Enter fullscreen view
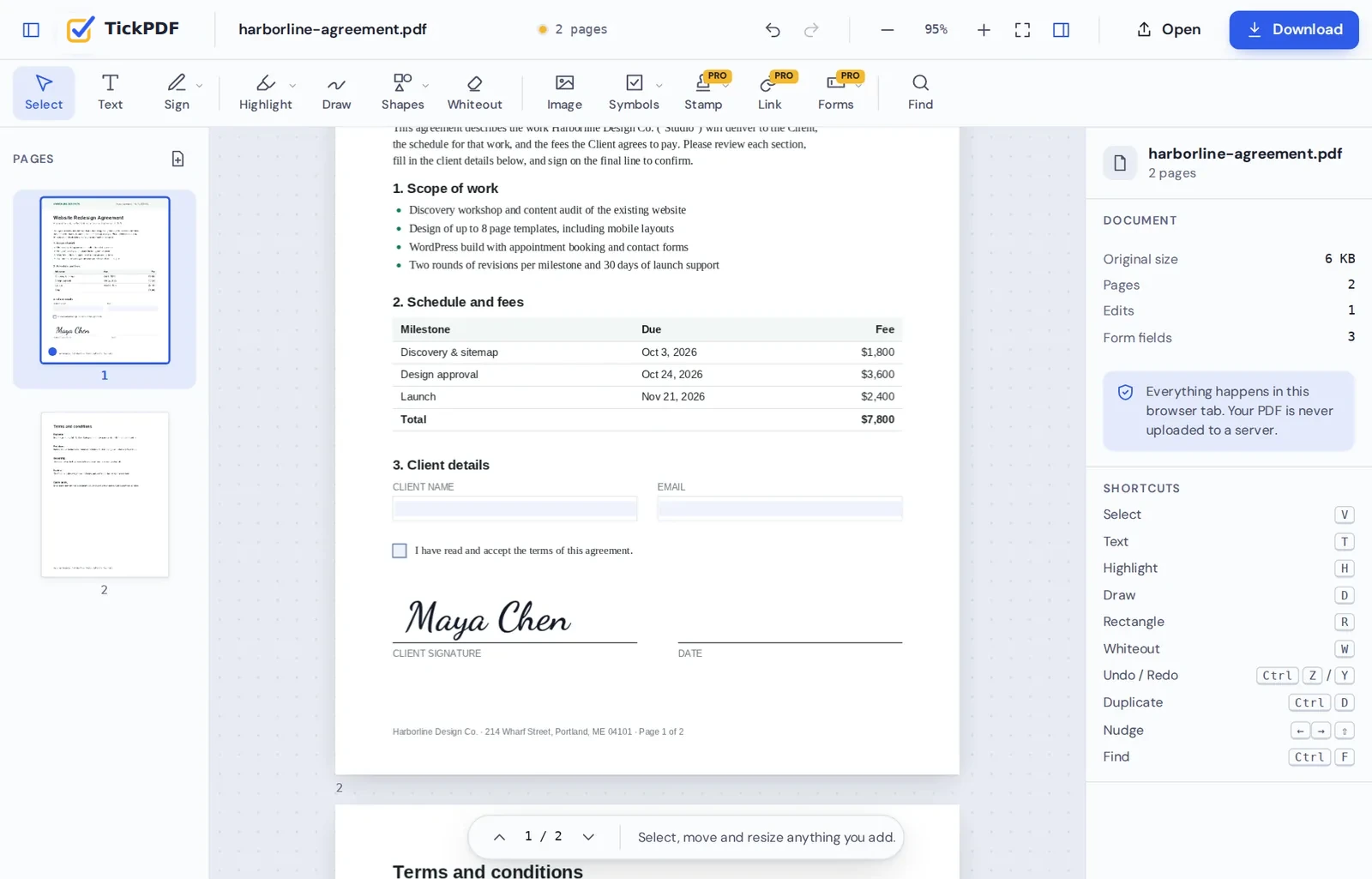 click(1022, 30)
